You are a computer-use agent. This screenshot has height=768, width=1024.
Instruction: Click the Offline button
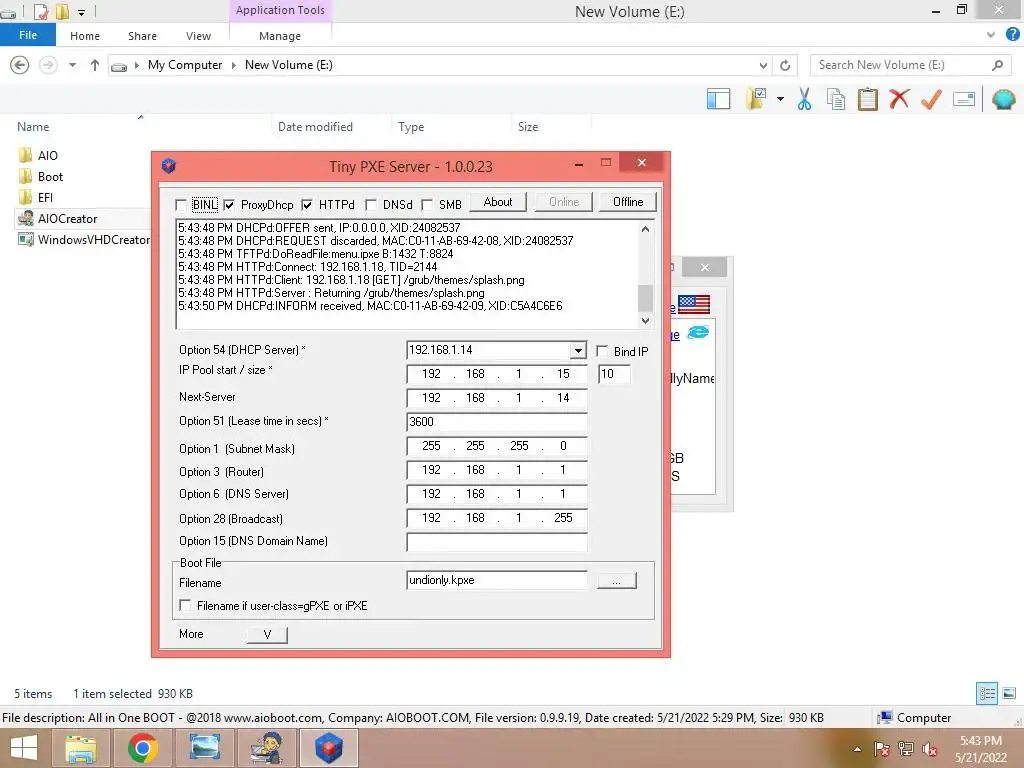pos(628,202)
